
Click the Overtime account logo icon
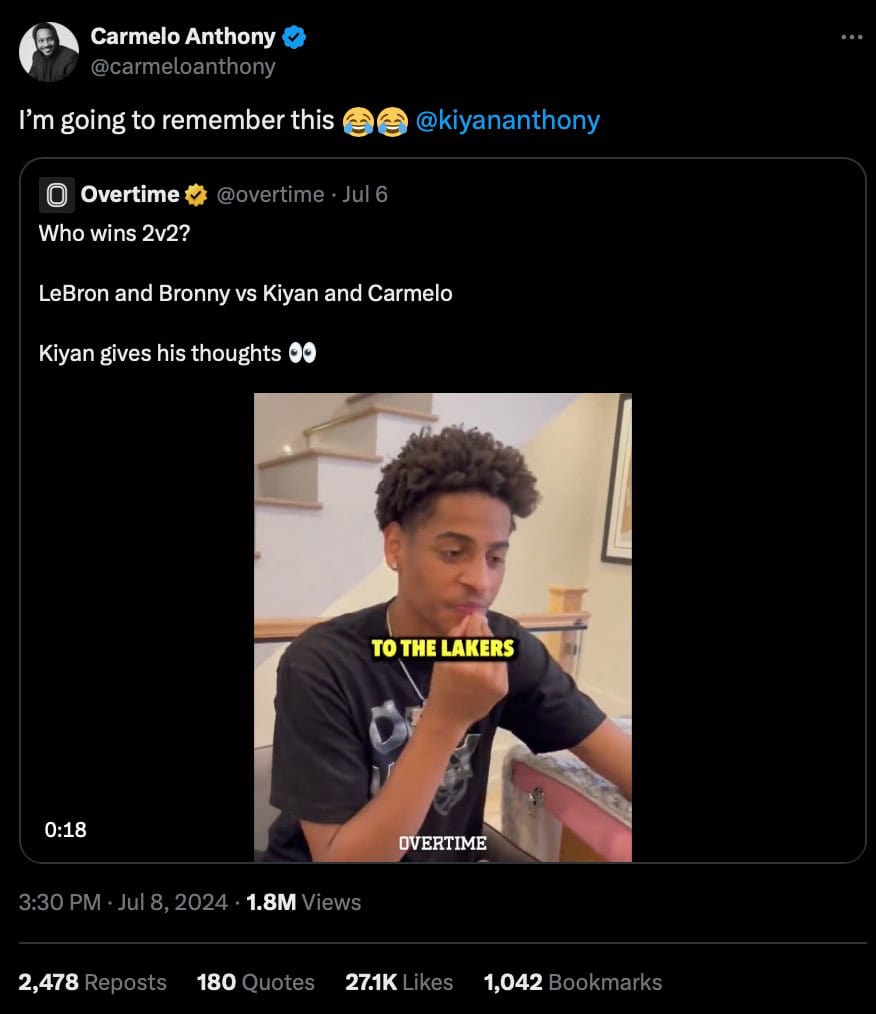(x=56, y=195)
